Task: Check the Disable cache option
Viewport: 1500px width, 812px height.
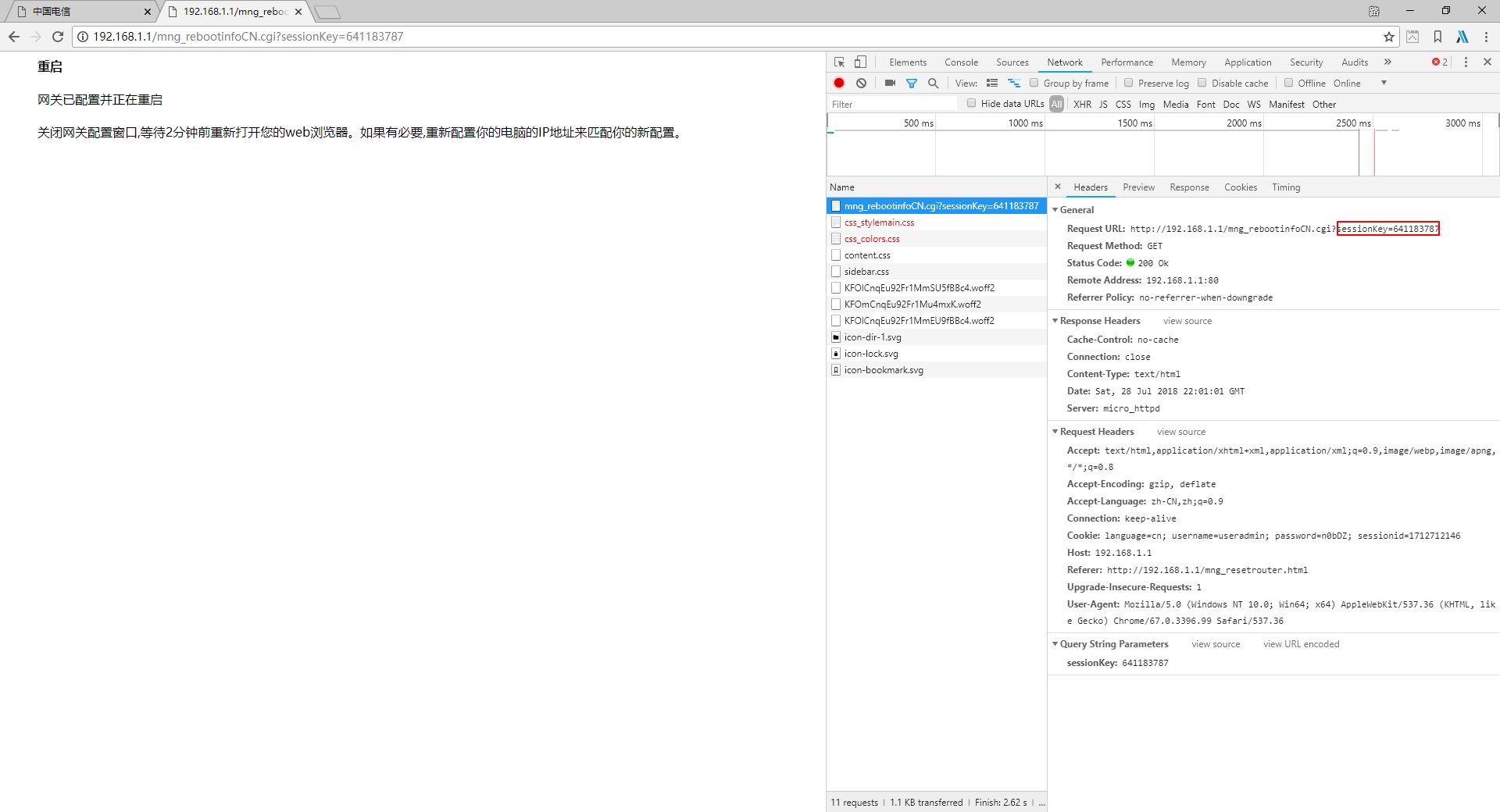Action: [x=1202, y=83]
